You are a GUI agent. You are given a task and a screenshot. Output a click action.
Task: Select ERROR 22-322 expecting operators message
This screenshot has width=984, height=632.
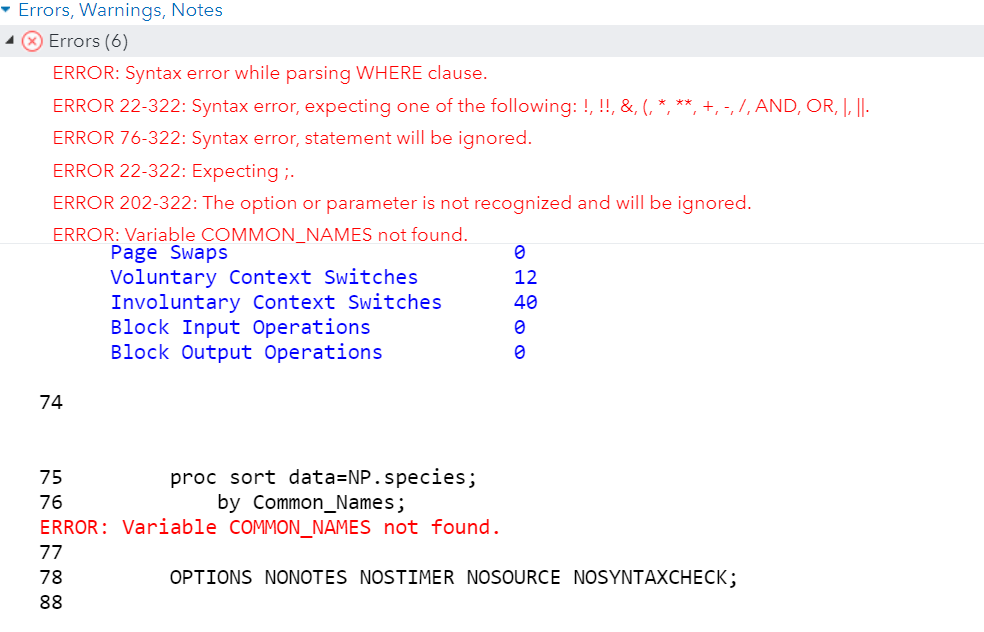[x=460, y=105]
